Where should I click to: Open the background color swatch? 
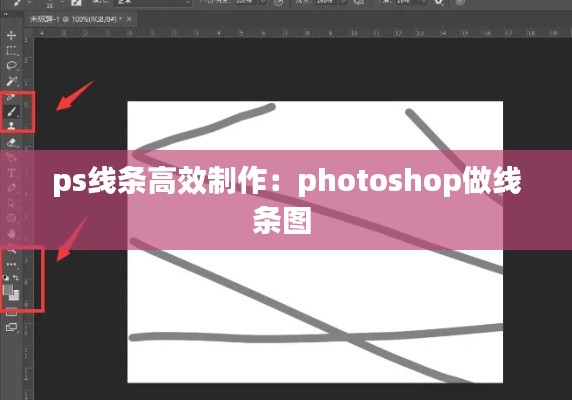pyautogui.click(x=15, y=296)
